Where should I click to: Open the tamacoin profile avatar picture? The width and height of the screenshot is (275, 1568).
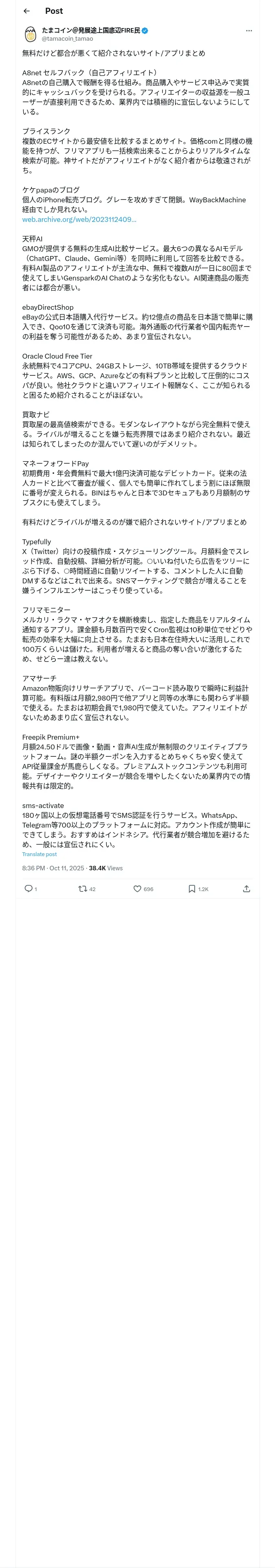pos(30,34)
